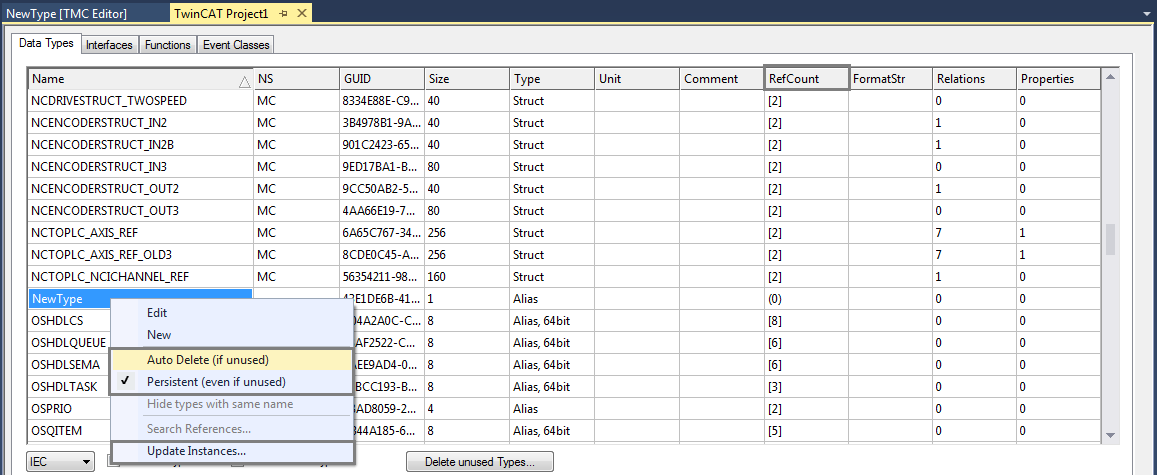This screenshot has height=475, width=1157.
Task: Choose Update Instances... from context menu
Action: point(232,451)
